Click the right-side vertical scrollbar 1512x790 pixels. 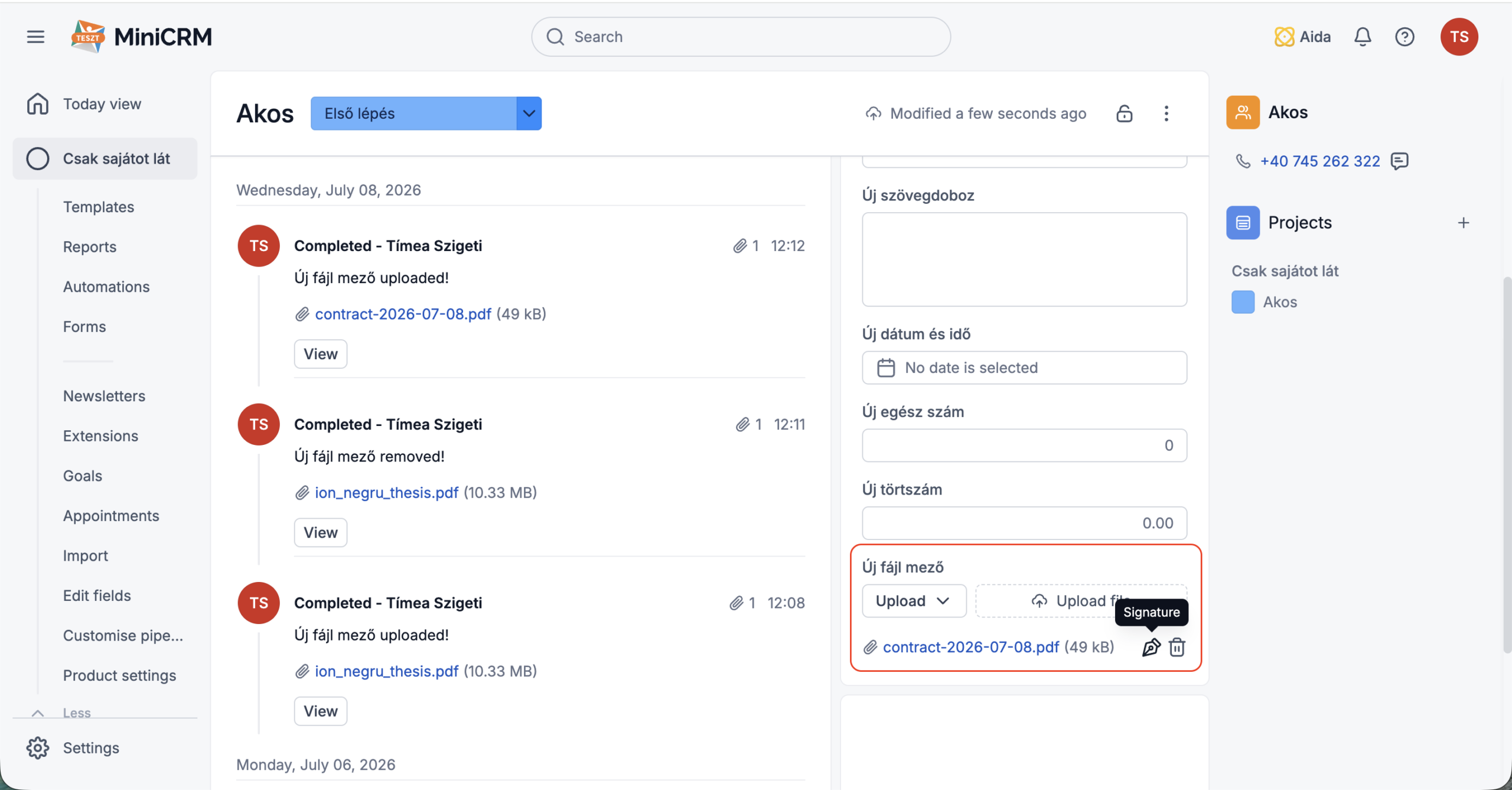[1507, 464]
